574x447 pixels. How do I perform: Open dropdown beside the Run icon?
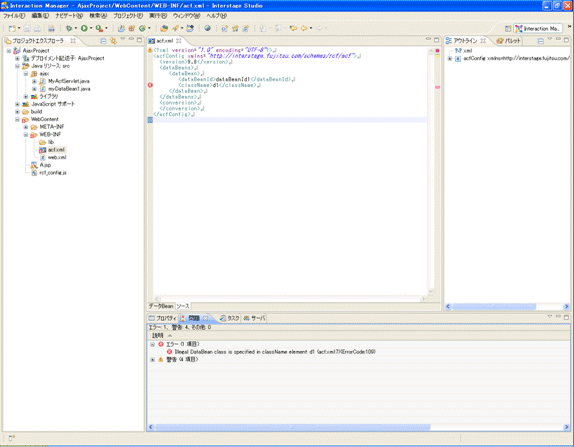(x=91, y=28)
